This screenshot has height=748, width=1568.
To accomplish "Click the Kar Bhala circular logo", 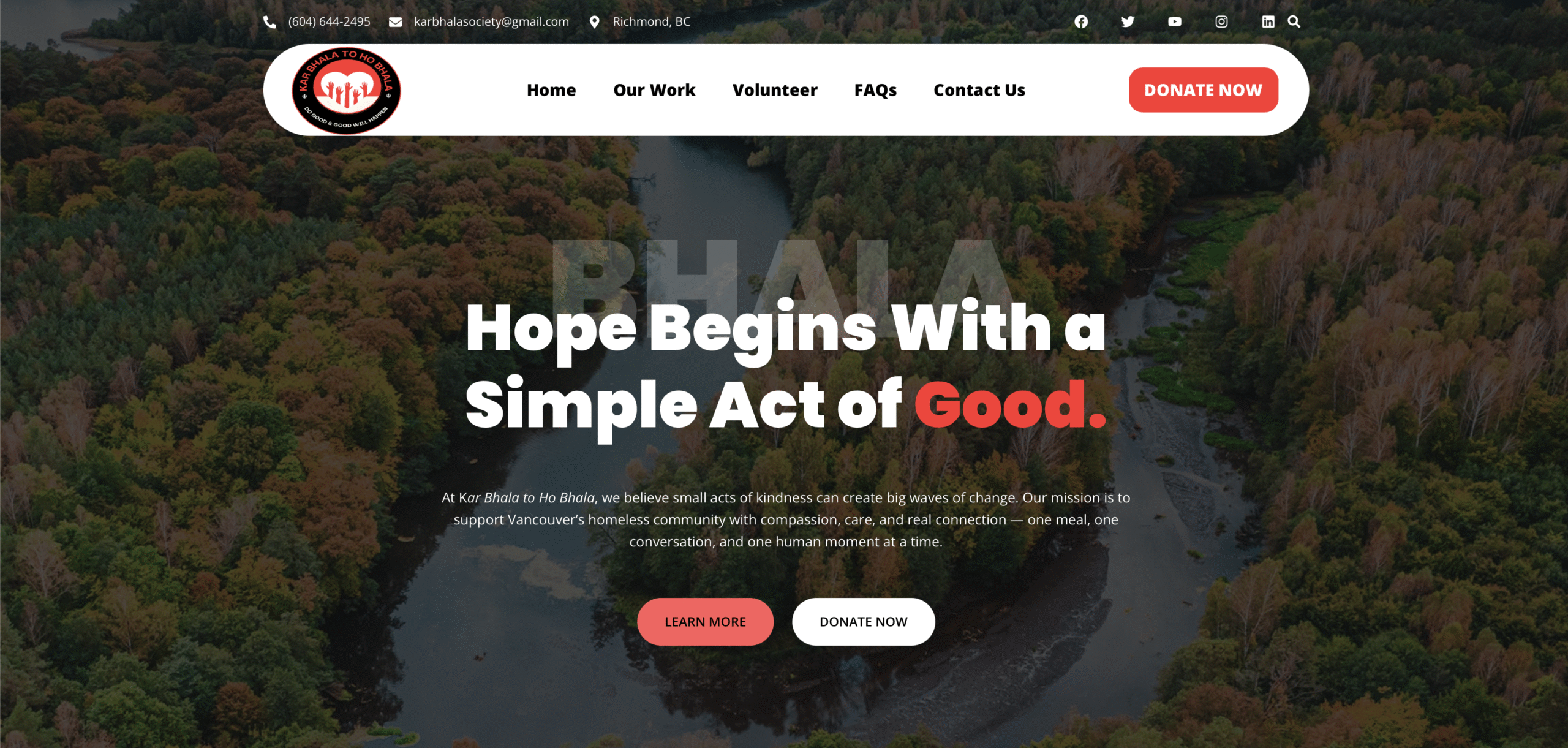I will pos(347,91).
